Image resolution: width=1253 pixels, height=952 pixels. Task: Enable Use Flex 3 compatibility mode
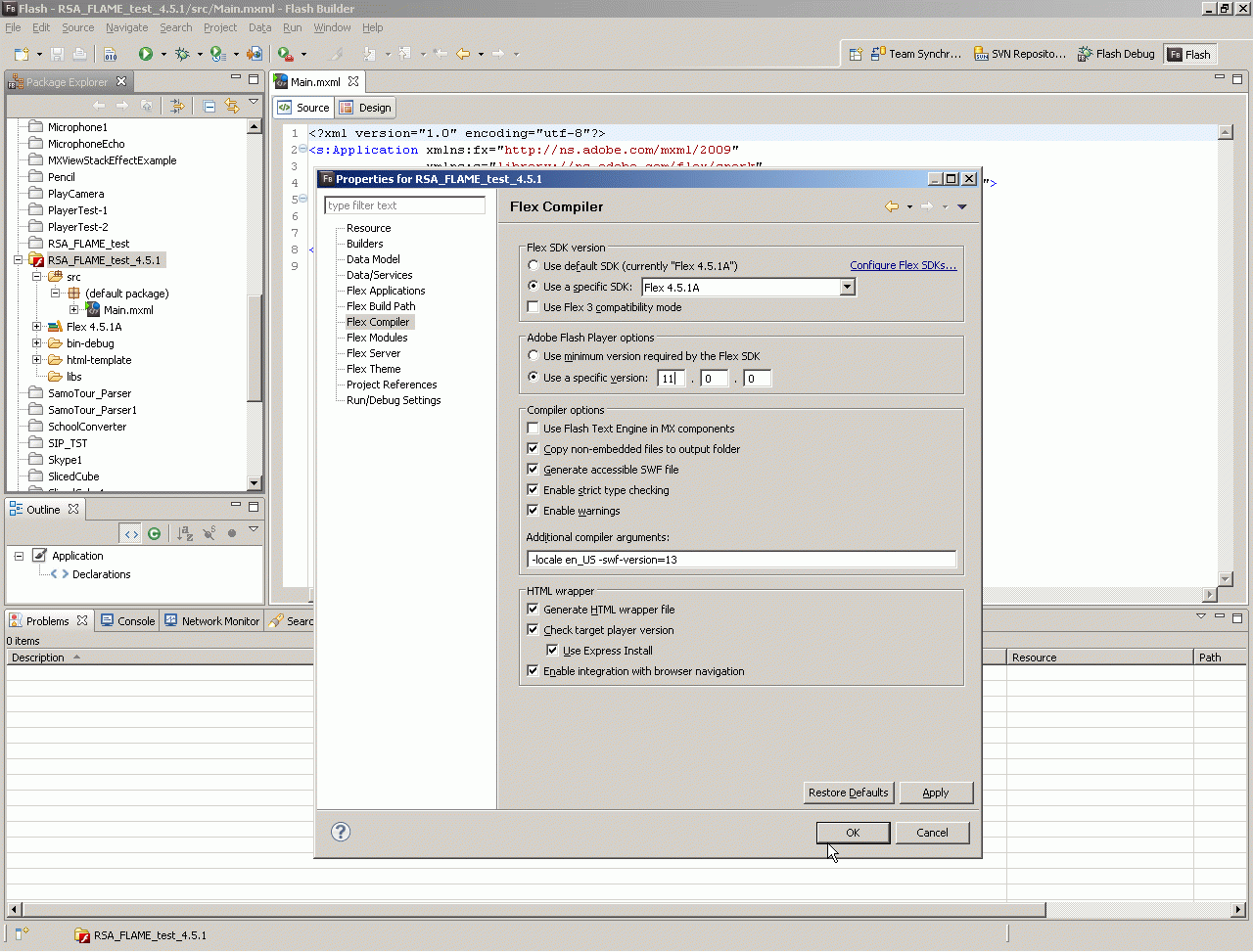tap(534, 307)
